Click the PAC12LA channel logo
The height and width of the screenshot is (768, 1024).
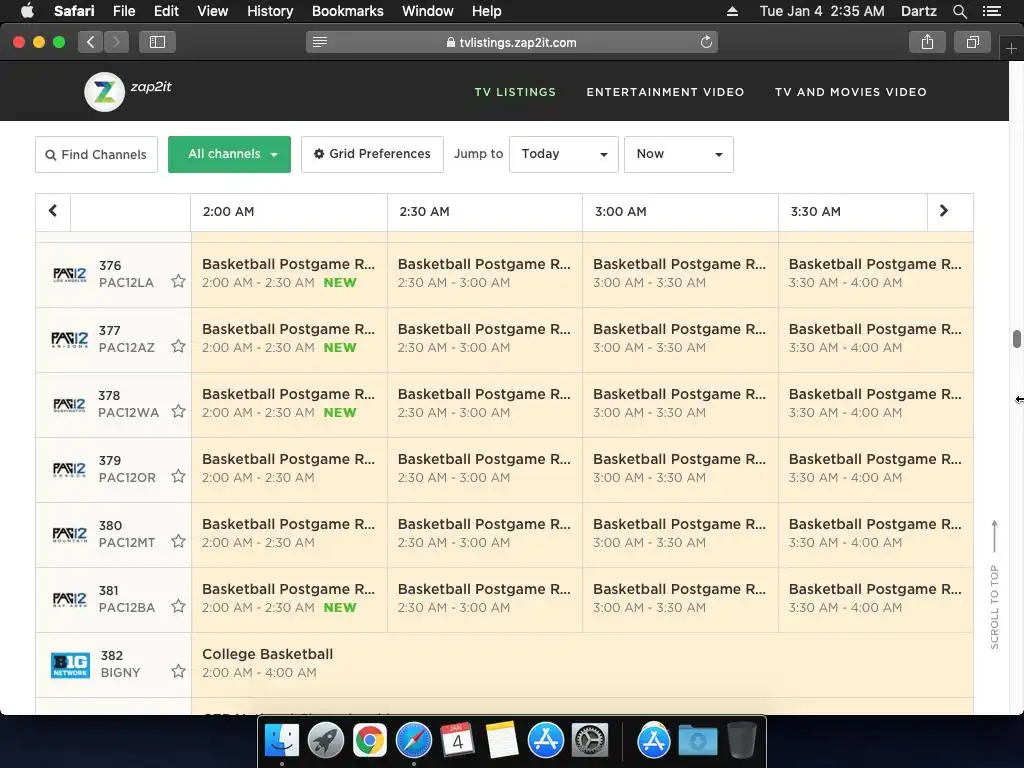point(70,274)
